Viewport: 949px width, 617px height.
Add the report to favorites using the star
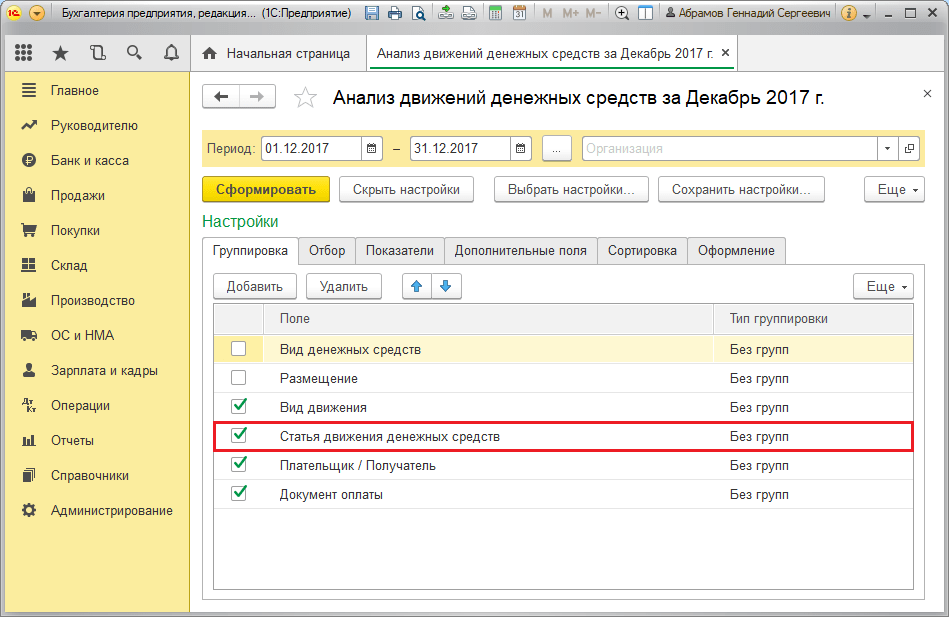(x=305, y=97)
